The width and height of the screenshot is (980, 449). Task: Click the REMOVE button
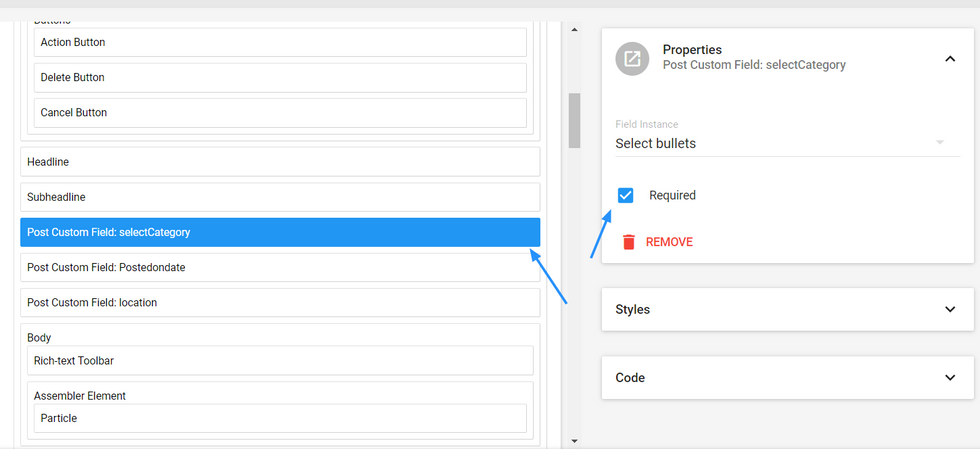pyautogui.click(x=658, y=242)
